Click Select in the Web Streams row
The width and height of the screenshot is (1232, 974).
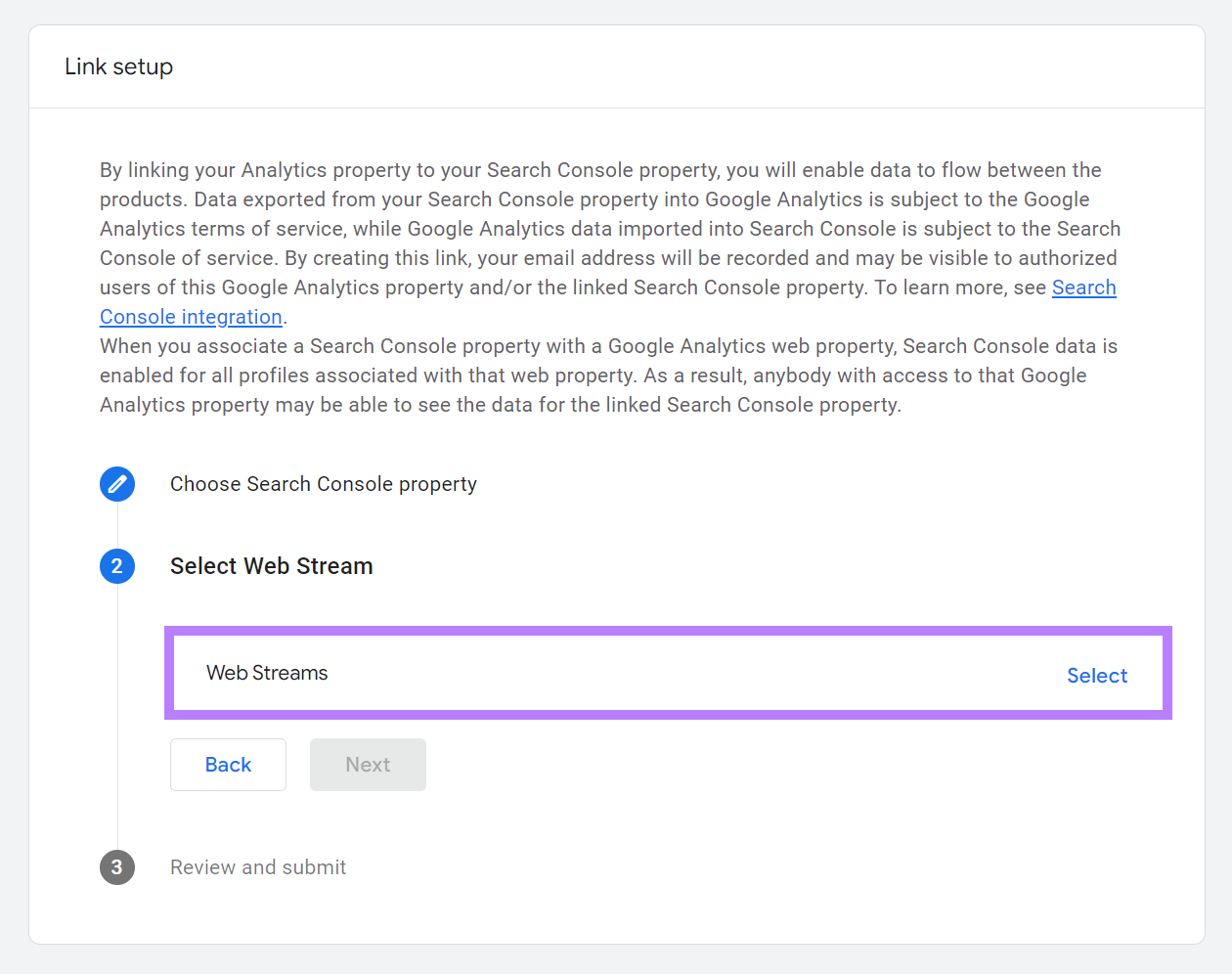1096,676
